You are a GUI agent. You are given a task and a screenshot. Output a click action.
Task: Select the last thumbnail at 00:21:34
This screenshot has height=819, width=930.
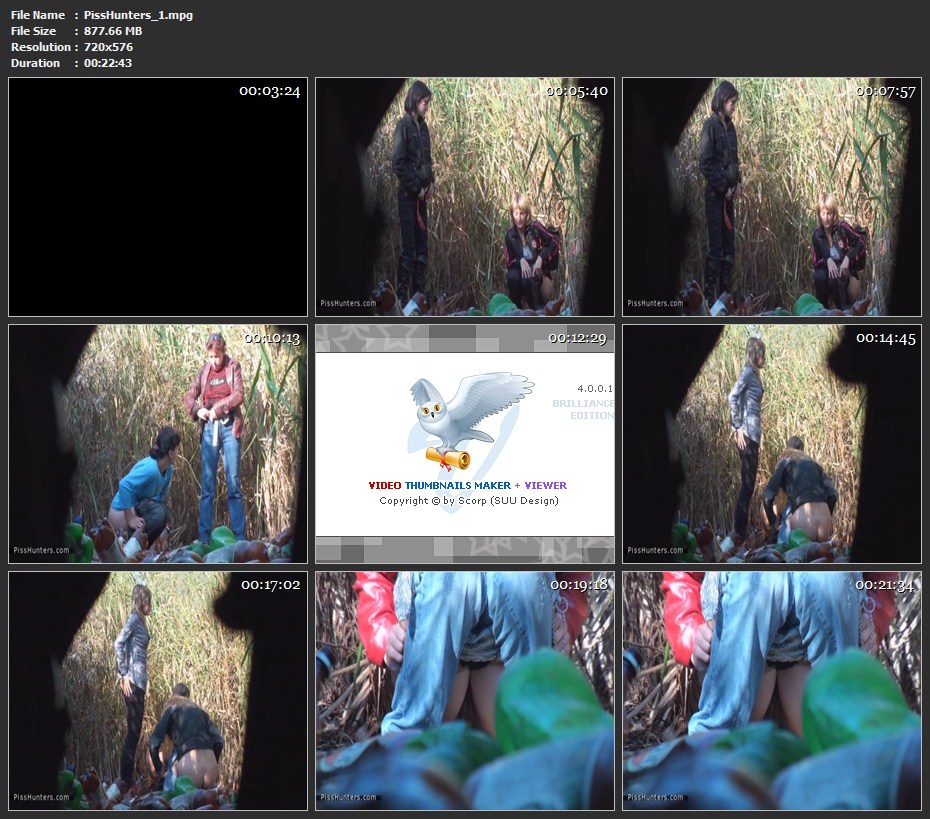tap(771, 690)
